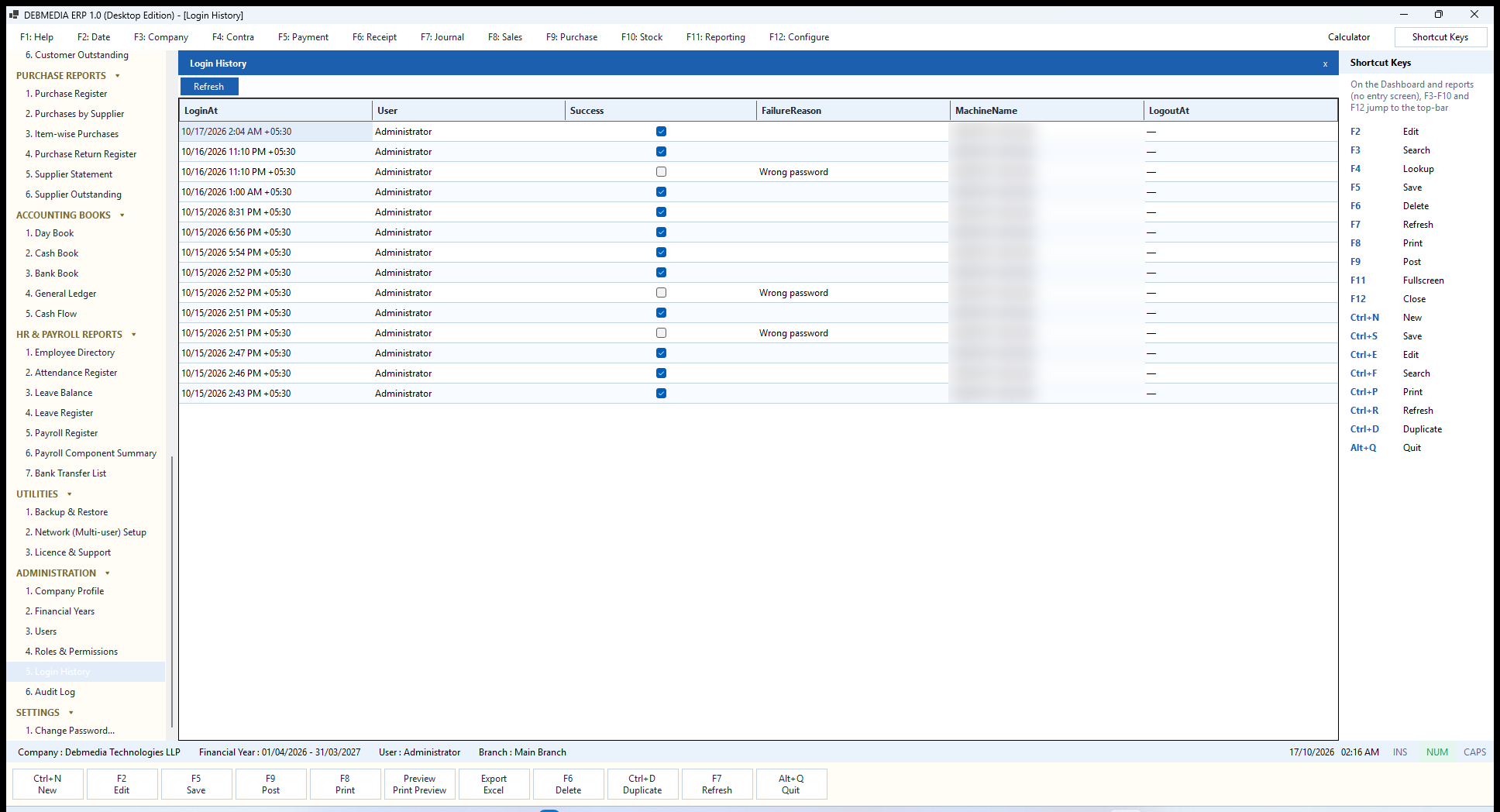The height and width of the screenshot is (812, 1500).
Task: Click the DEBMEDIA ERP app icon in title bar
Action: [x=14, y=15]
